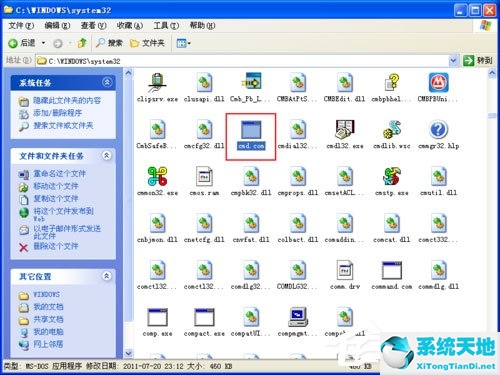This screenshot has width=500, height=375.
Task: Collapse the 系统任务 panel
Action: [107, 82]
